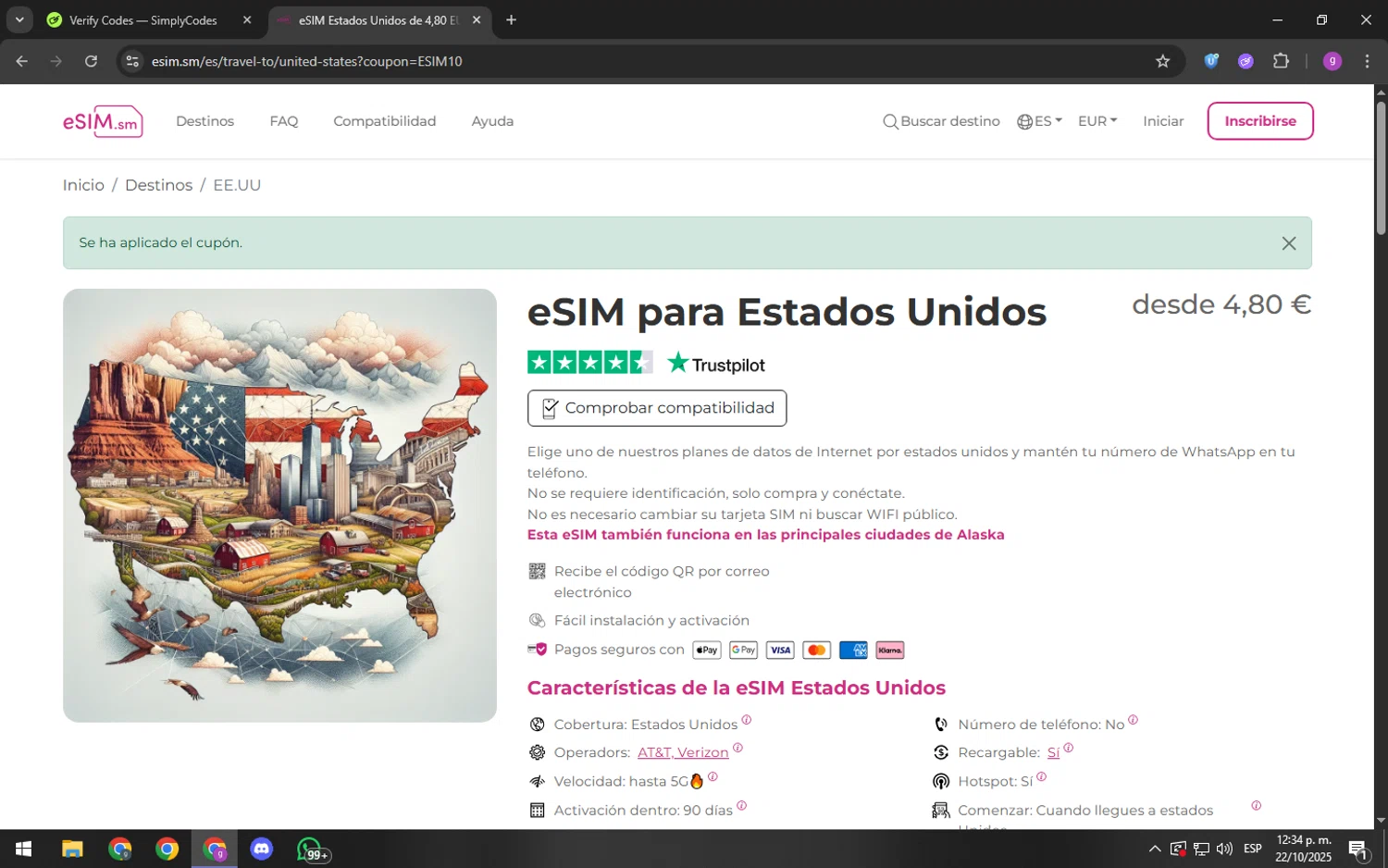Image resolution: width=1388 pixels, height=868 pixels.
Task: Dismiss the coupon applied alert
Action: click(1288, 243)
